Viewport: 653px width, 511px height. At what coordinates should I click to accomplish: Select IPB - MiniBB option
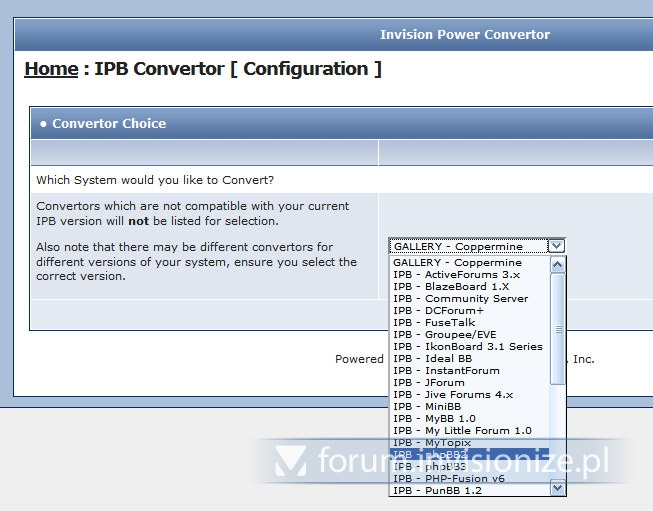[430, 407]
